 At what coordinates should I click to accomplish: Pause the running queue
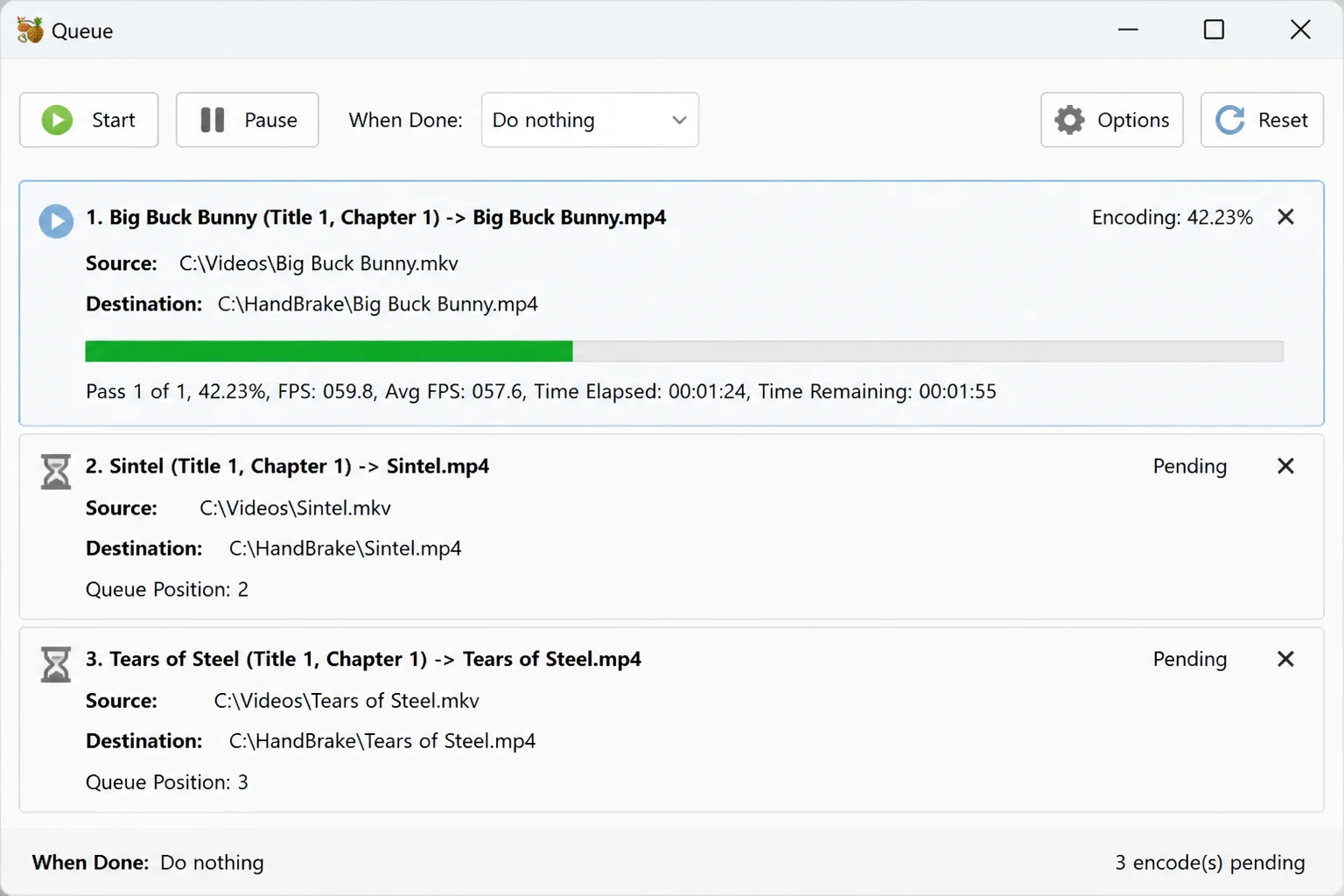coord(247,120)
